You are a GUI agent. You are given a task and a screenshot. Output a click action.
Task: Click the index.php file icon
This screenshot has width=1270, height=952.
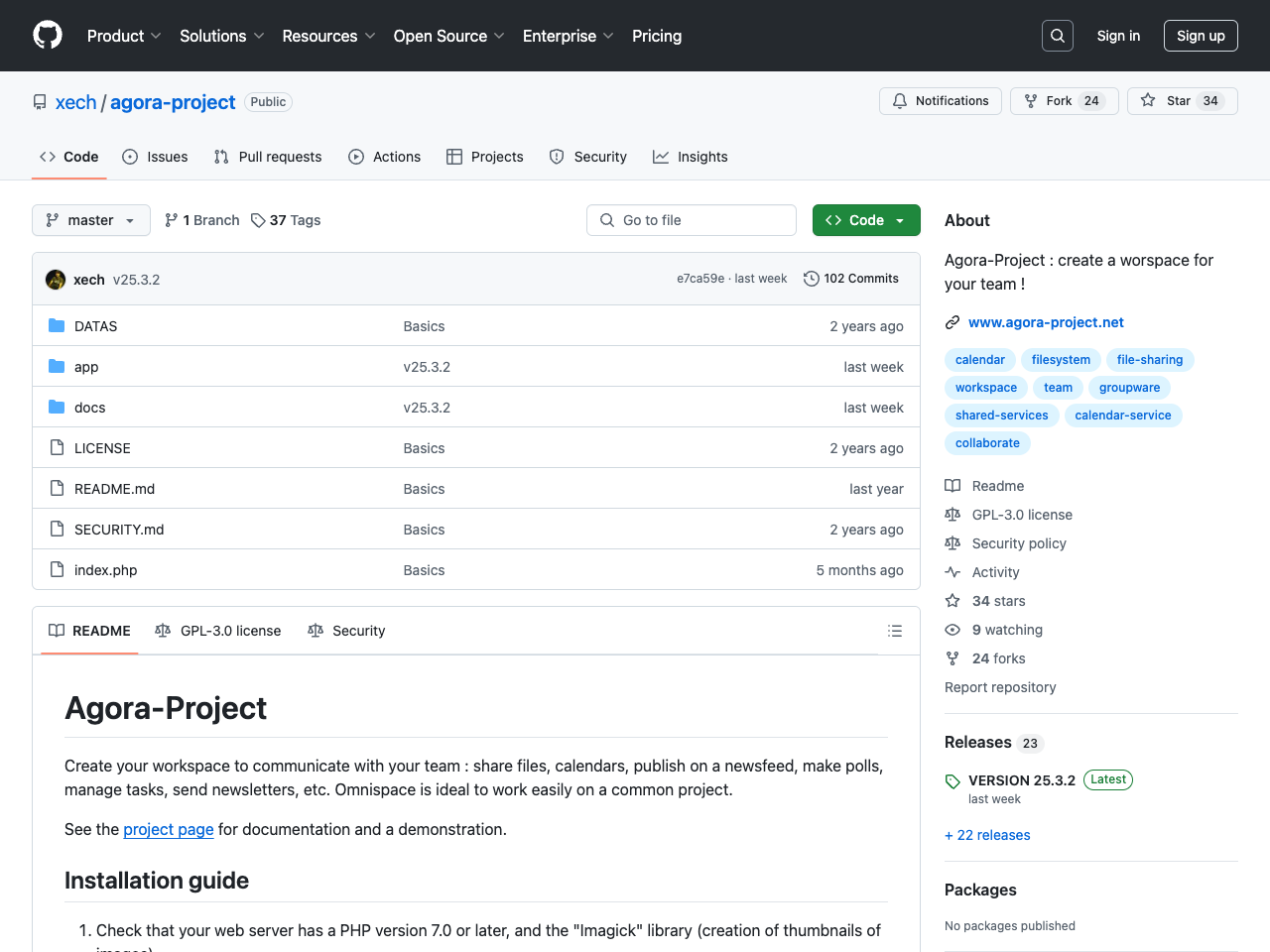pyautogui.click(x=57, y=570)
